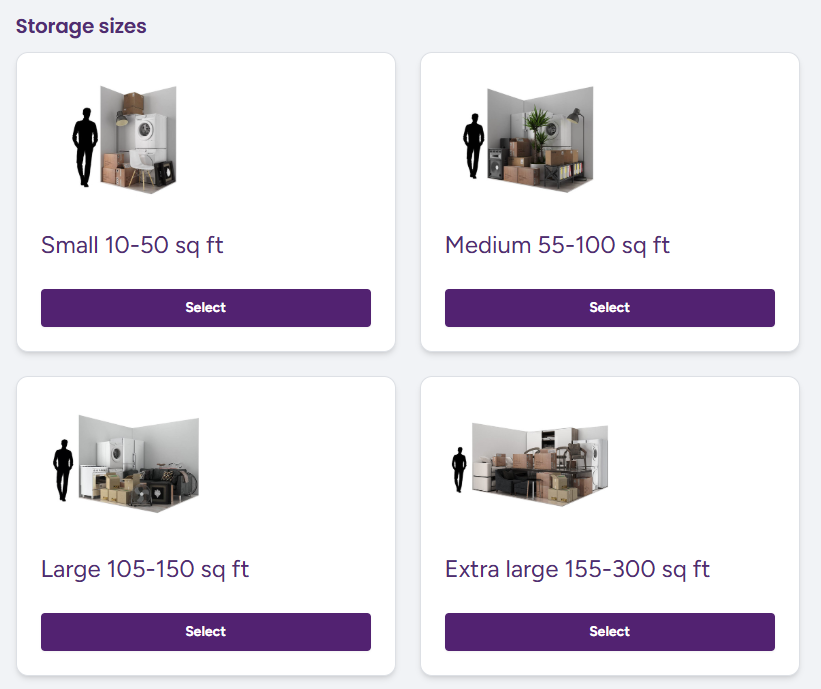
Task: Click the person silhouette in Large card
Action: click(x=63, y=469)
